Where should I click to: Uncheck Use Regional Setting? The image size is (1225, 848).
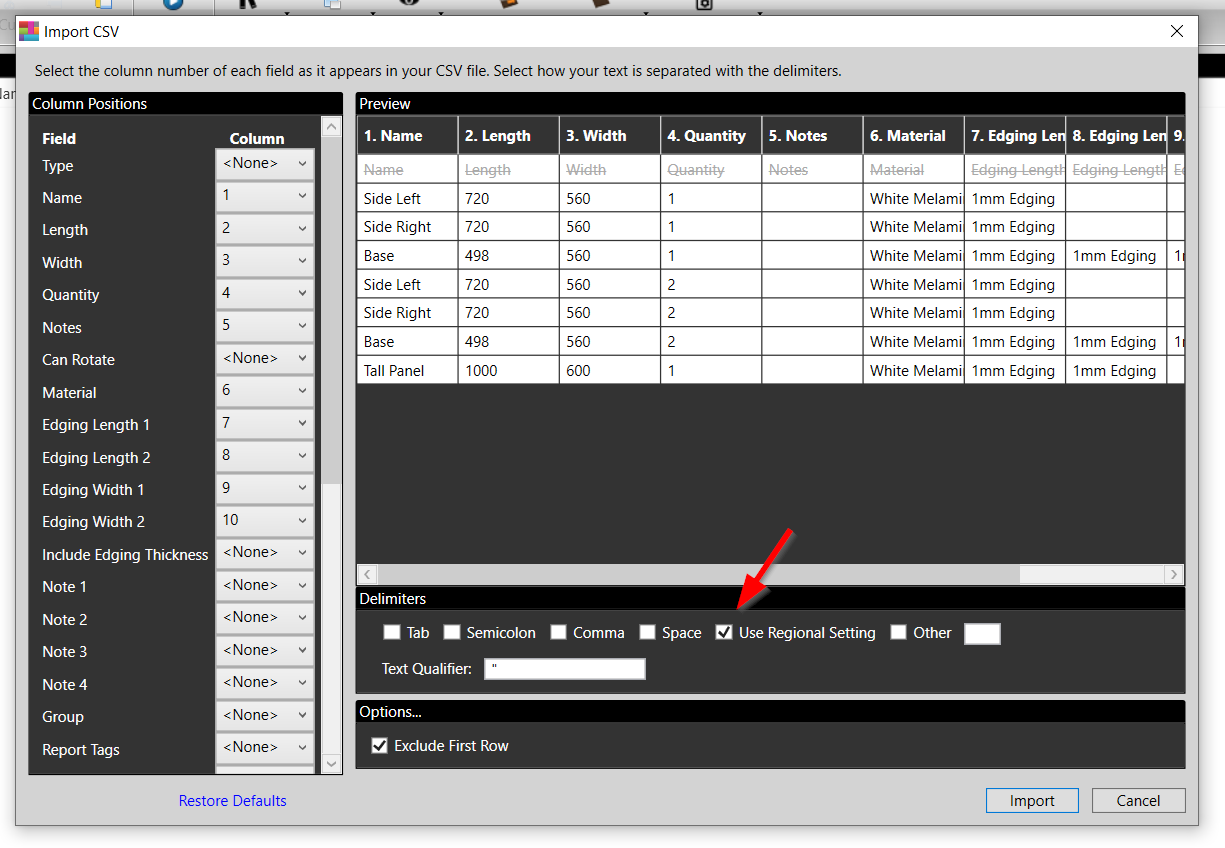725,633
